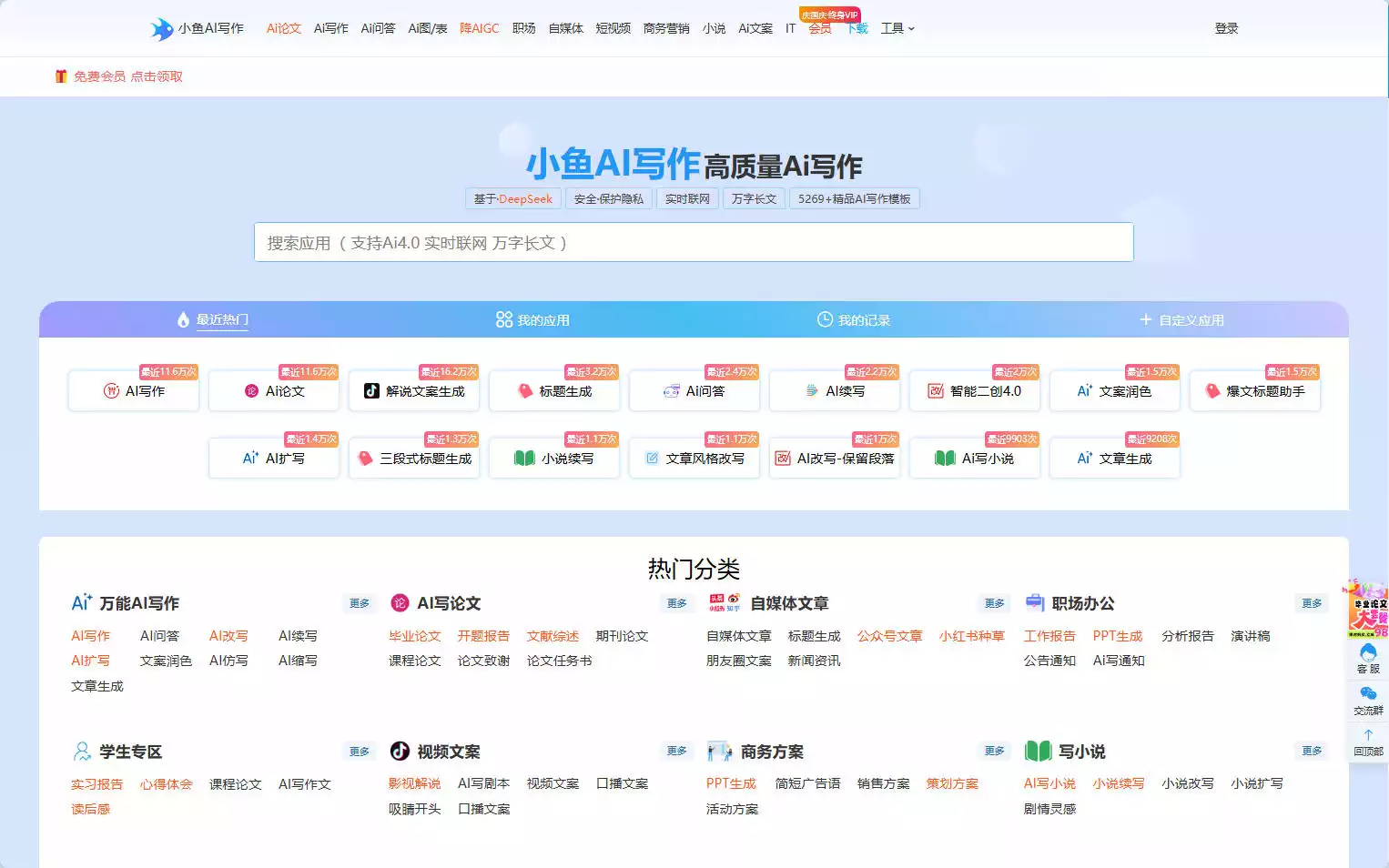
Task: Open the 毕业论文 link
Action: 414,636
